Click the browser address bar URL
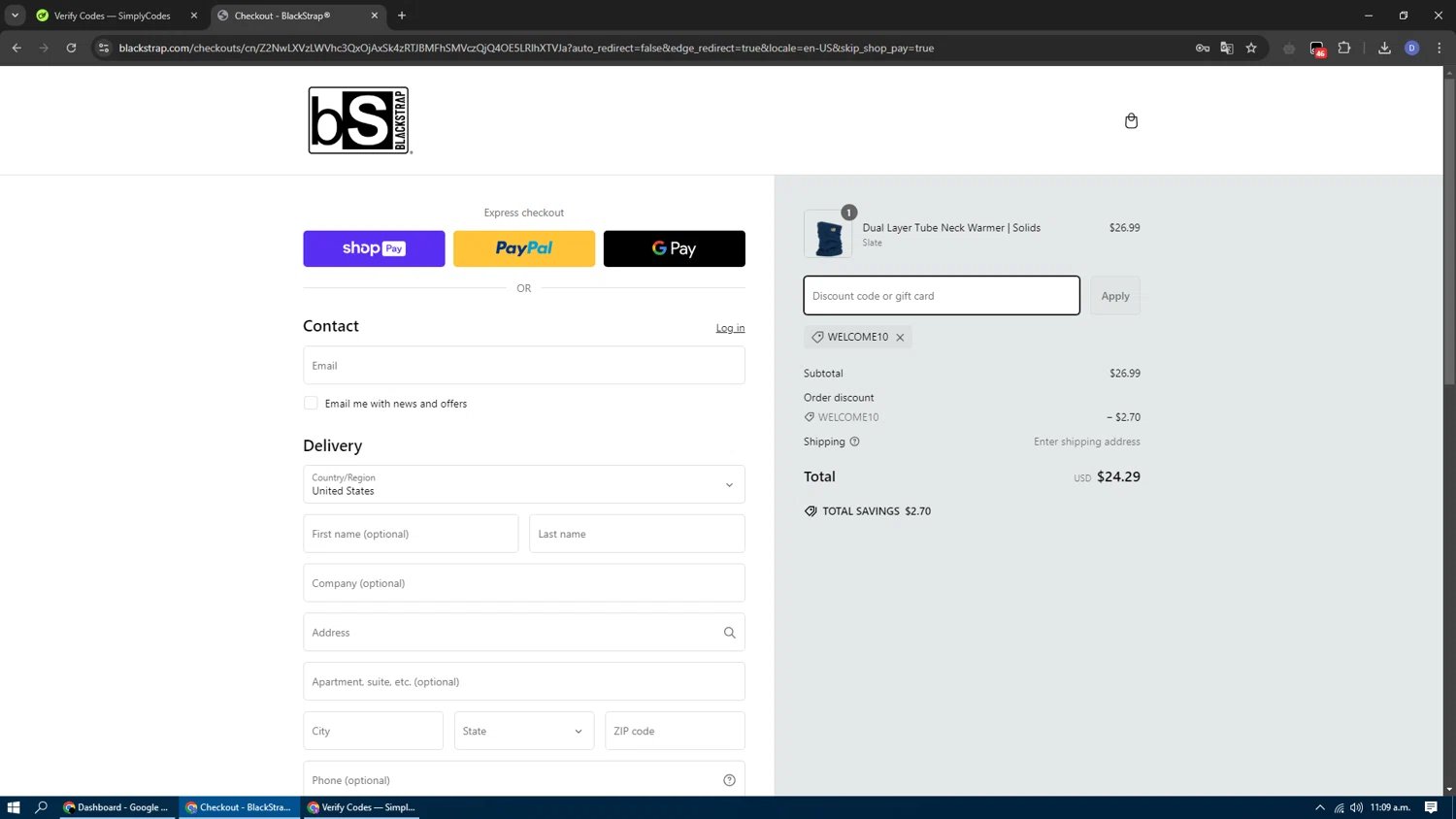Viewport: 1456px width, 819px height. tap(526, 48)
